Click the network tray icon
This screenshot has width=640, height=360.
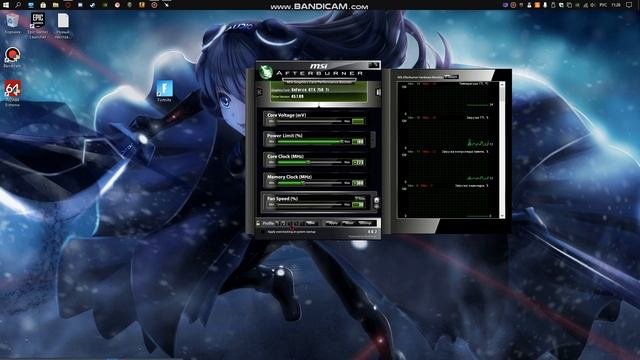(x=586, y=5)
